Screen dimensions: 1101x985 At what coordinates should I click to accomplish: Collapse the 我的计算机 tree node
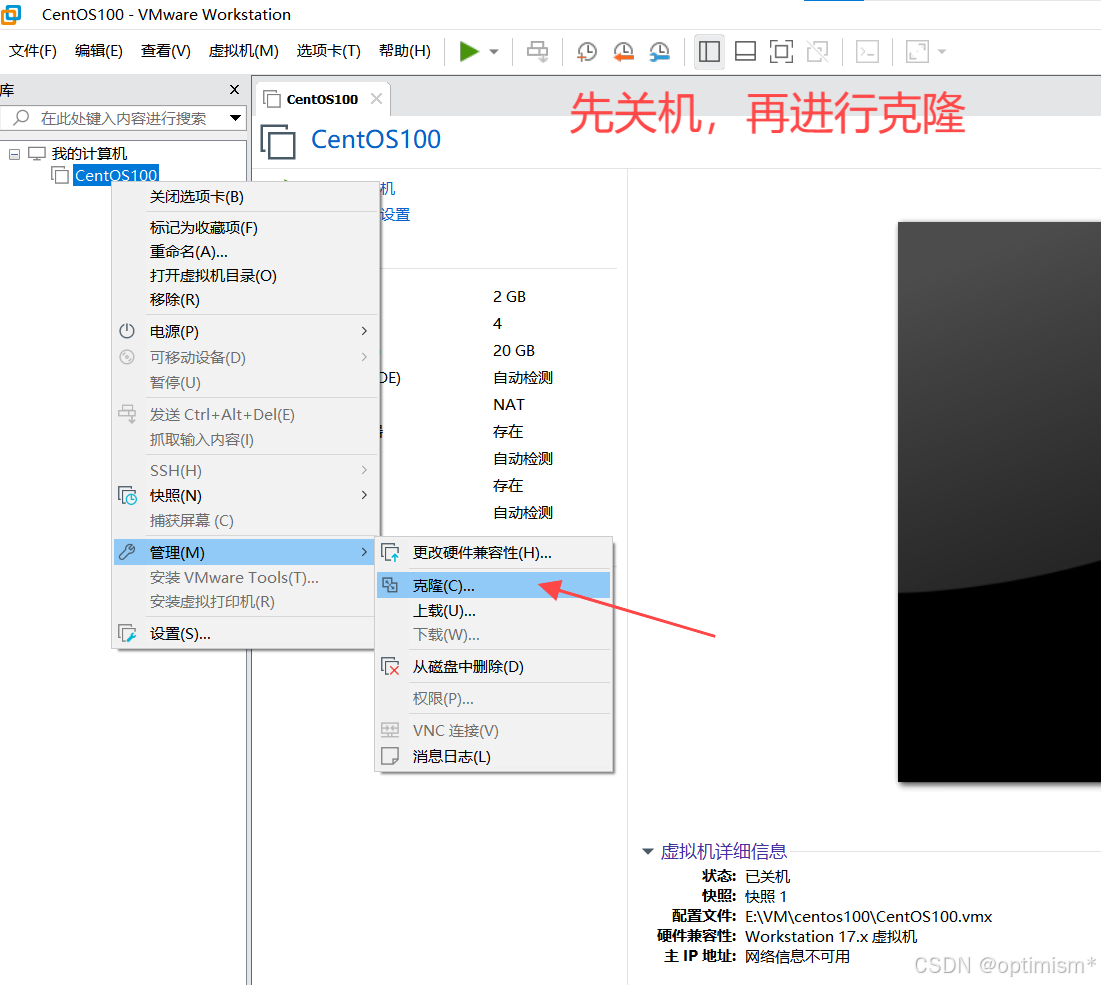14,154
